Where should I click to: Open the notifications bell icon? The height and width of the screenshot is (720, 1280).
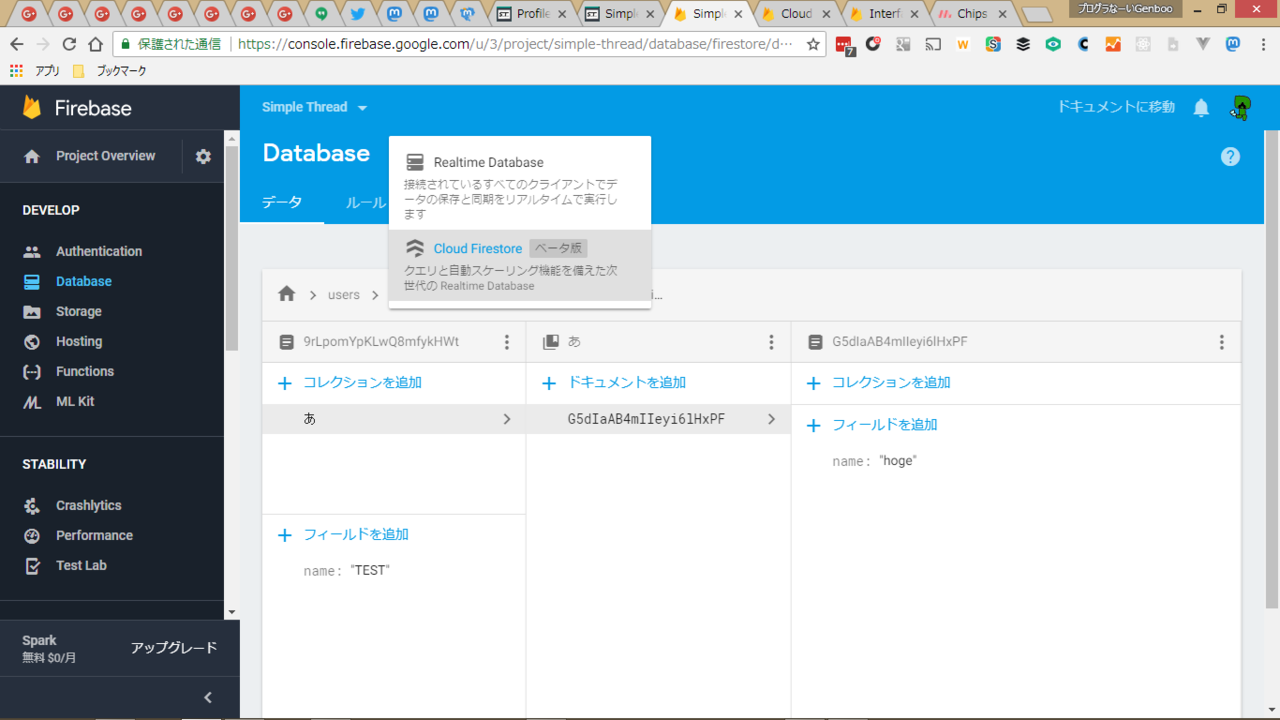1201,108
